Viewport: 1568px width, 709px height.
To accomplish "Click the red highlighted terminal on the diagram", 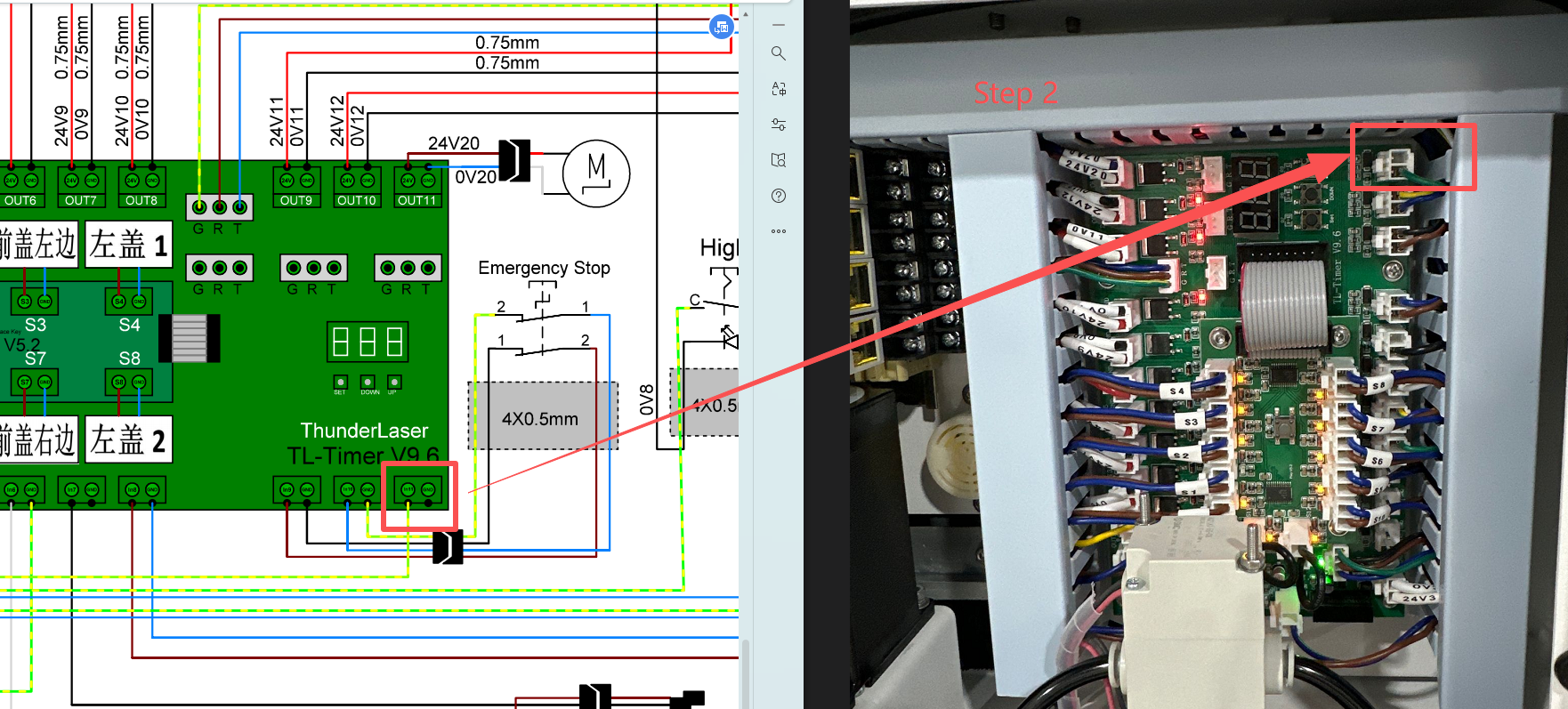I will coord(419,495).
